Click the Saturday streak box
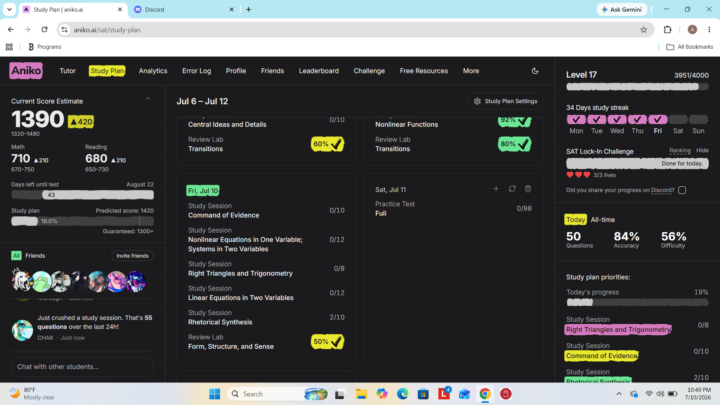The image size is (720, 405). coord(678,119)
